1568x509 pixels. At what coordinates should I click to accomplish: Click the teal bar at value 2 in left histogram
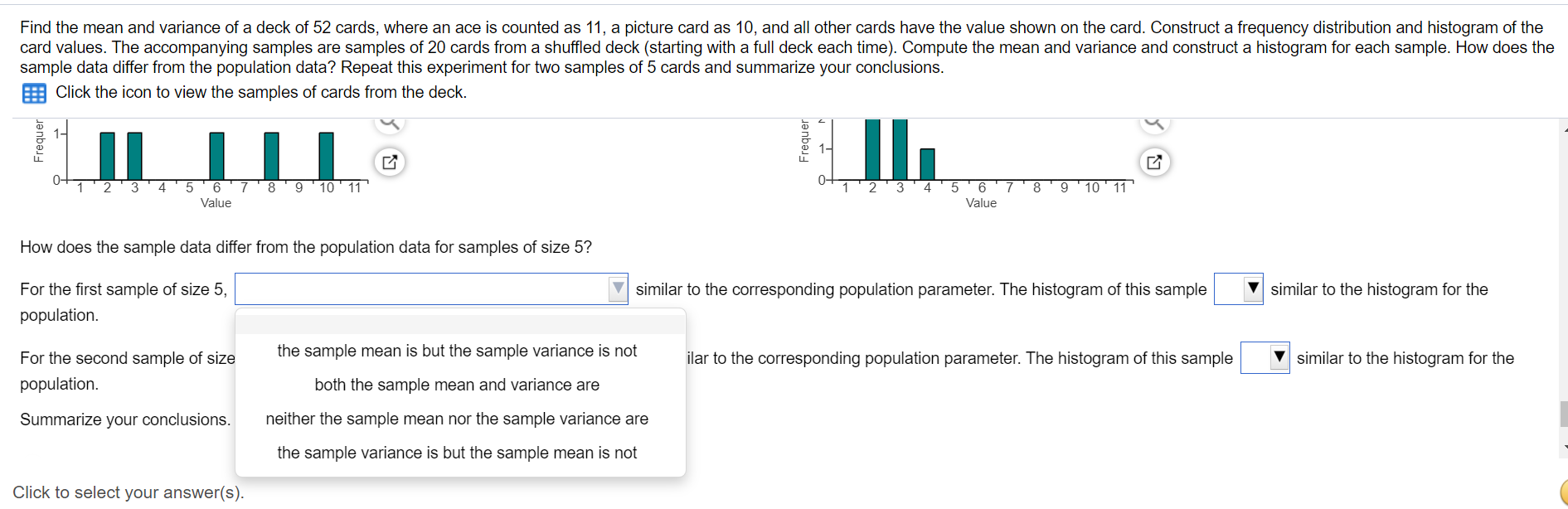point(107,156)
